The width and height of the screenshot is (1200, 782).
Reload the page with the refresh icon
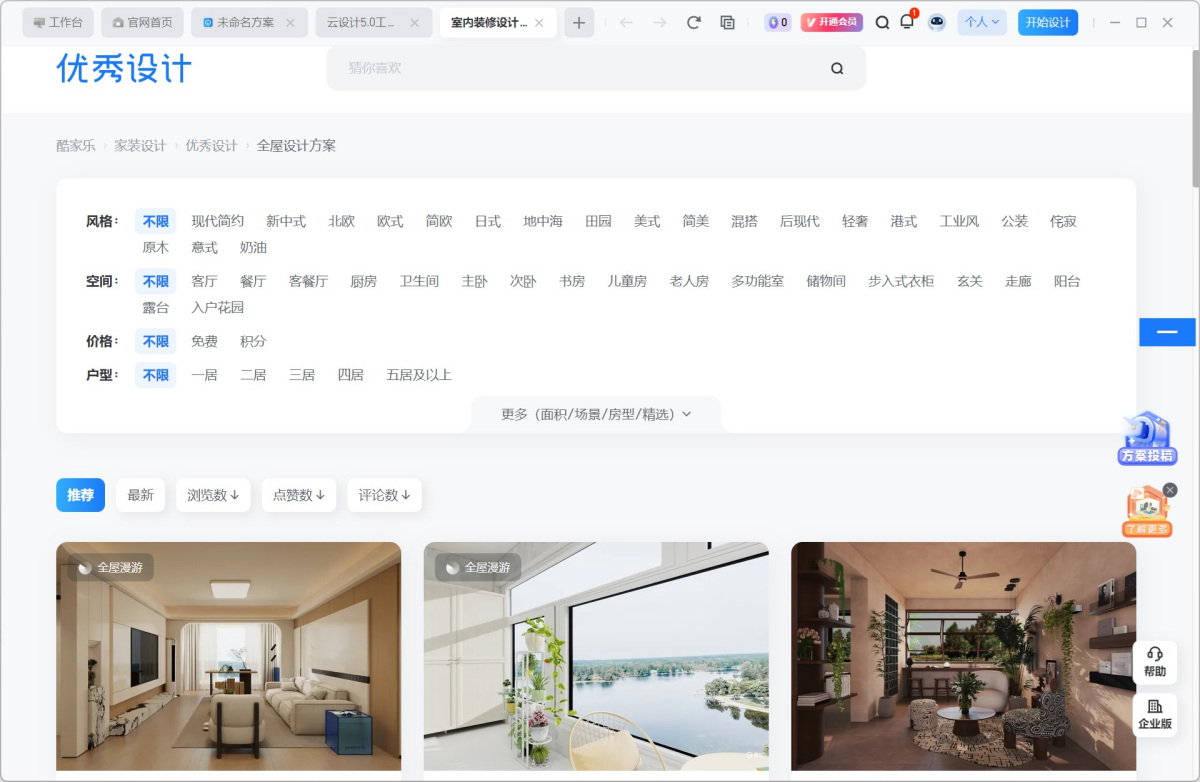coord(694,22)
